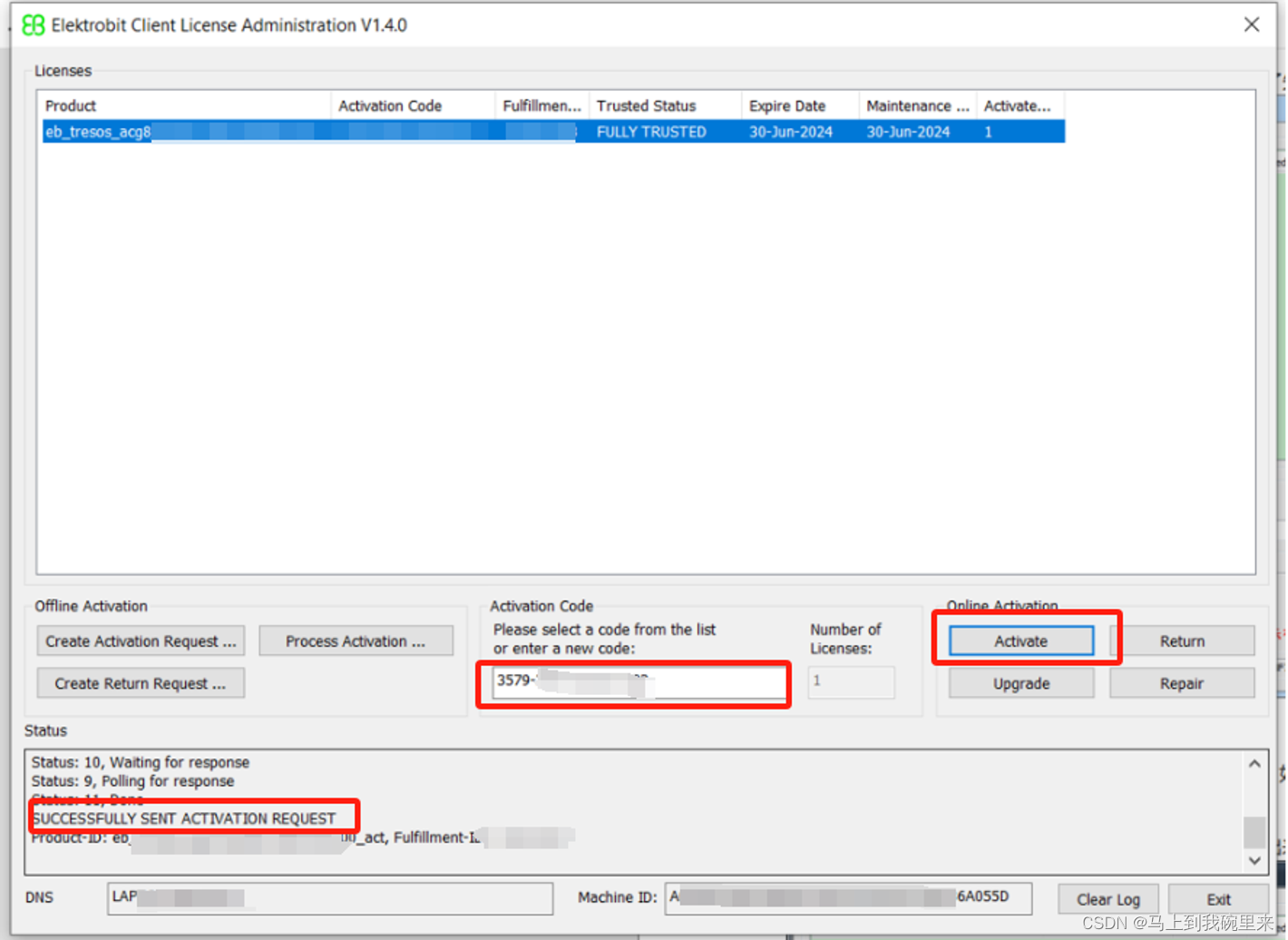
Task: Click the Return button
Action: [1182, 641]
